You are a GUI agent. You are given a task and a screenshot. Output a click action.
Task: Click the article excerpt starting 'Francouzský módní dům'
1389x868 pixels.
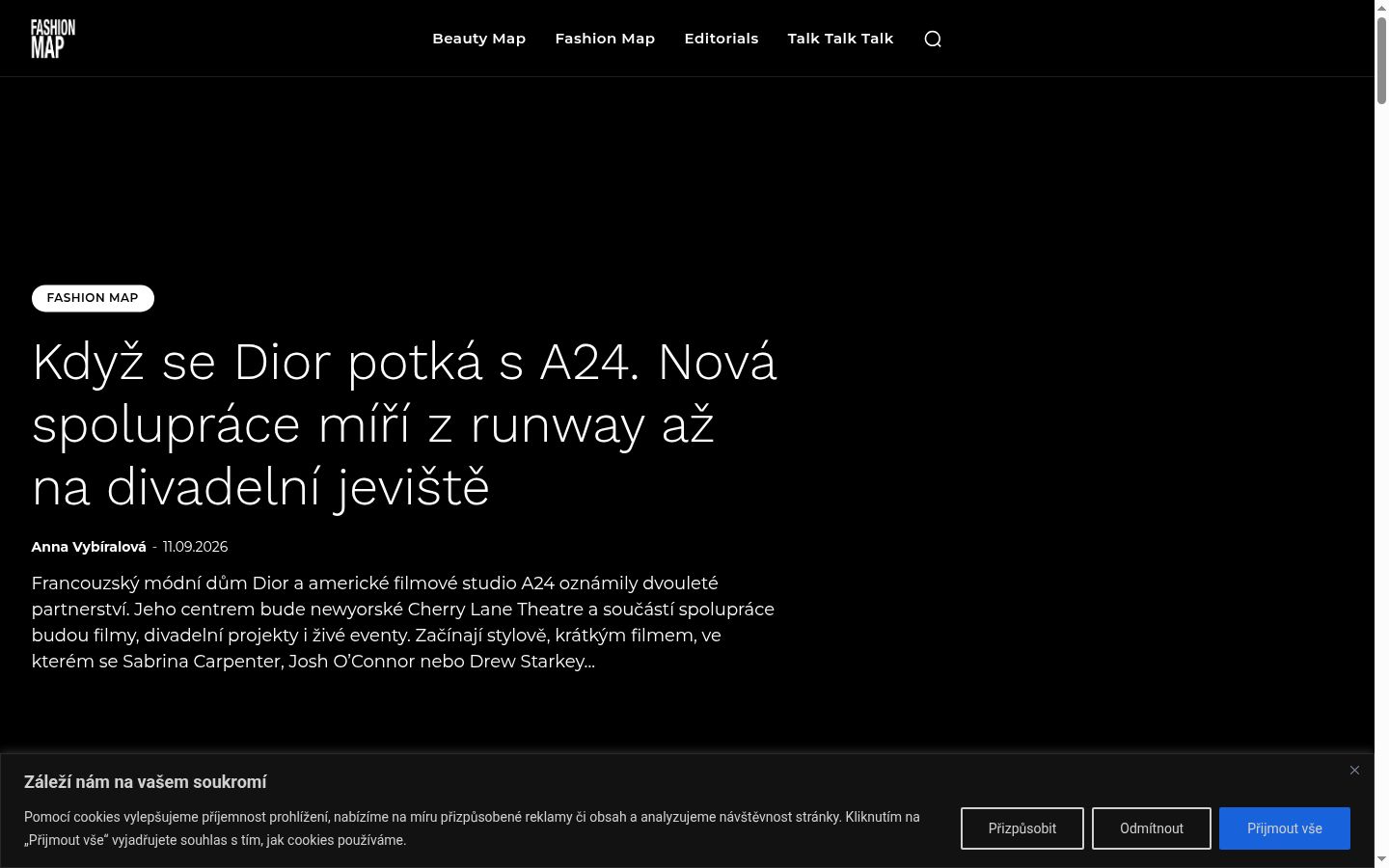403,622
